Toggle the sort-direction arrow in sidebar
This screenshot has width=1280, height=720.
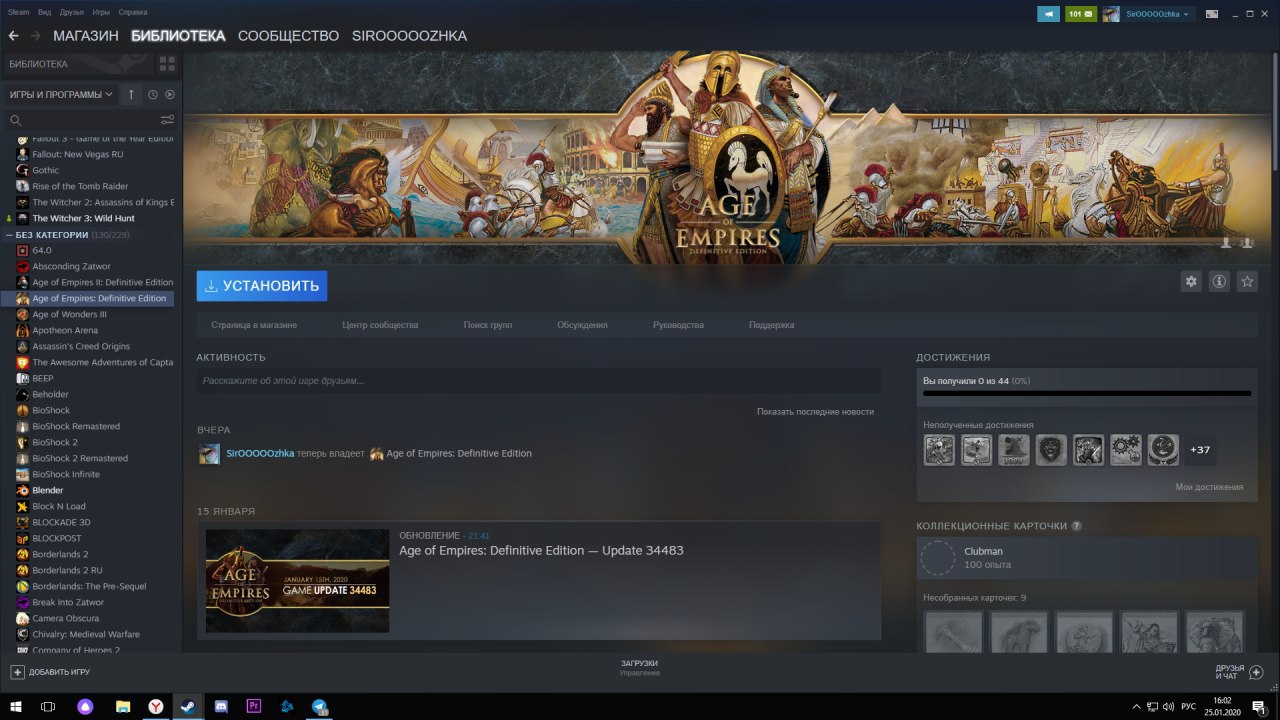[x=131, y=94]
